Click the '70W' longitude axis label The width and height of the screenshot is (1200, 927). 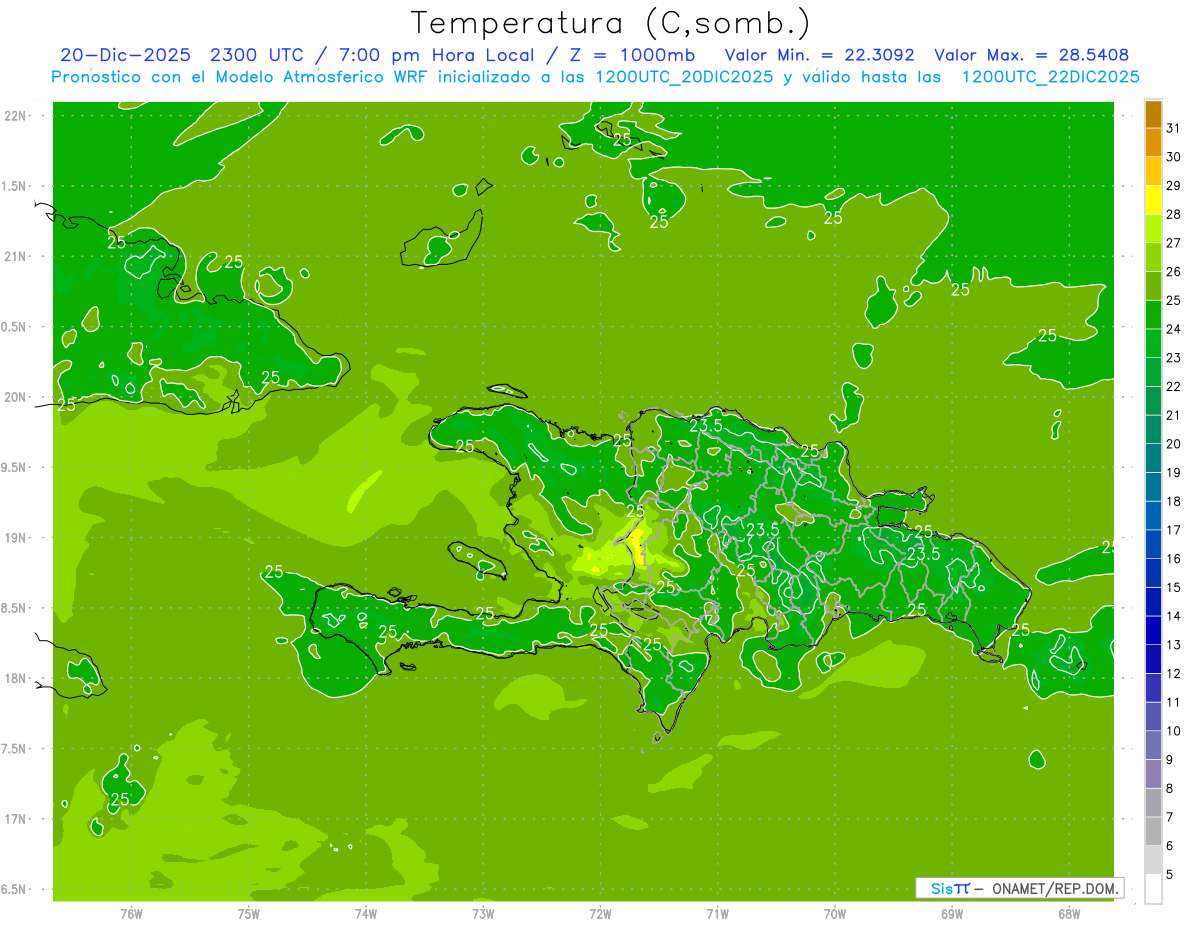tap(835, 913)
